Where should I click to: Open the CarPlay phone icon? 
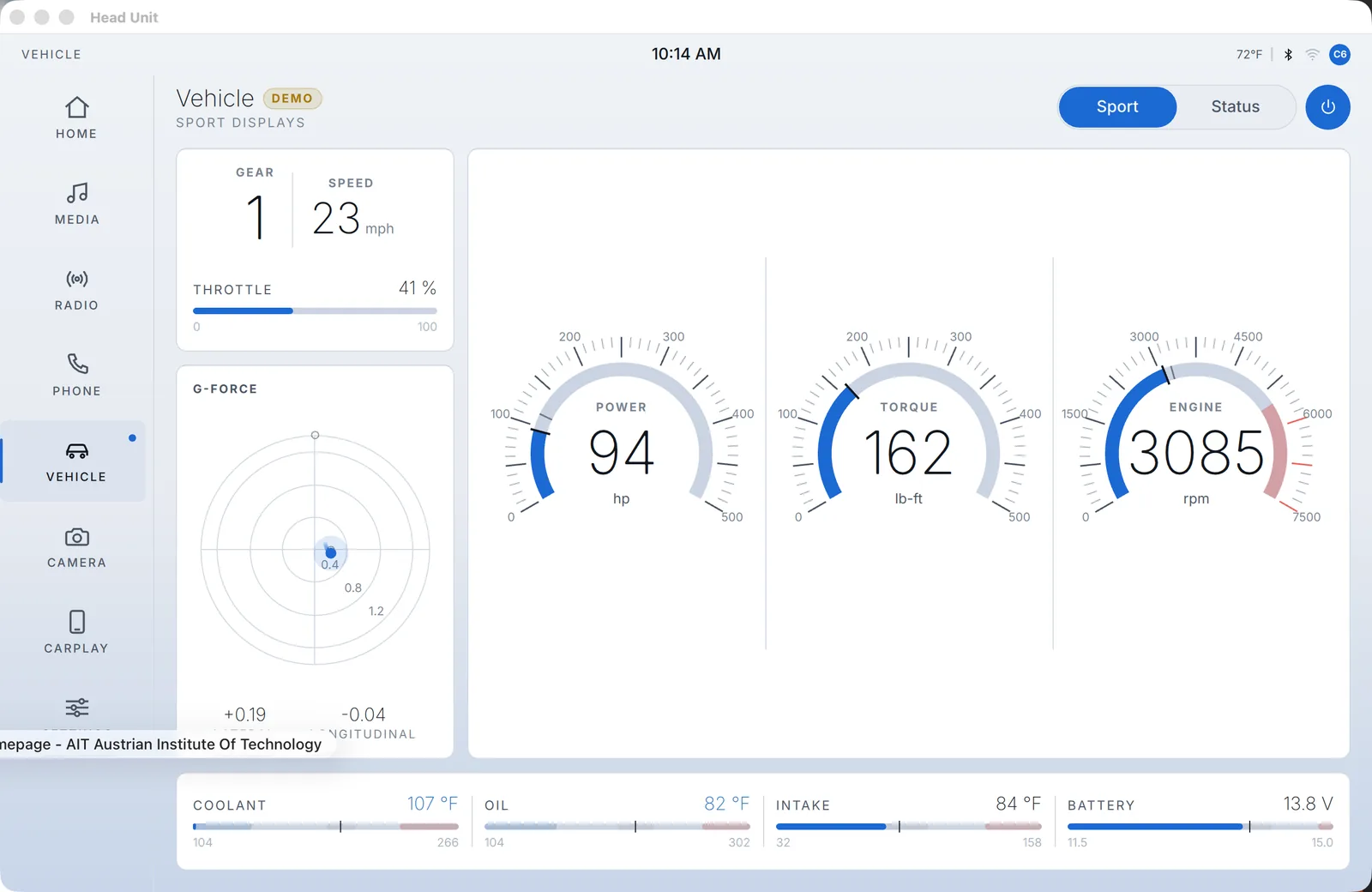pyautogui.click(x=76, y=622)
